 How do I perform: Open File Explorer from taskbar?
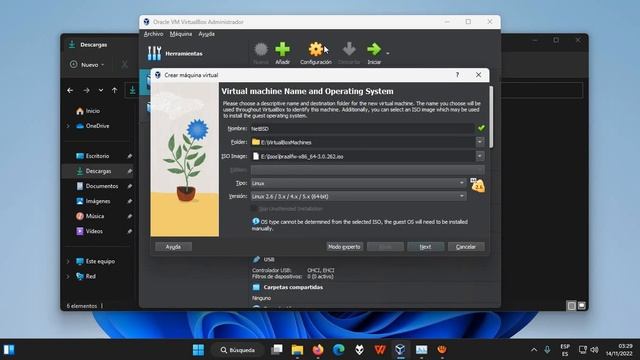point(297,350)
